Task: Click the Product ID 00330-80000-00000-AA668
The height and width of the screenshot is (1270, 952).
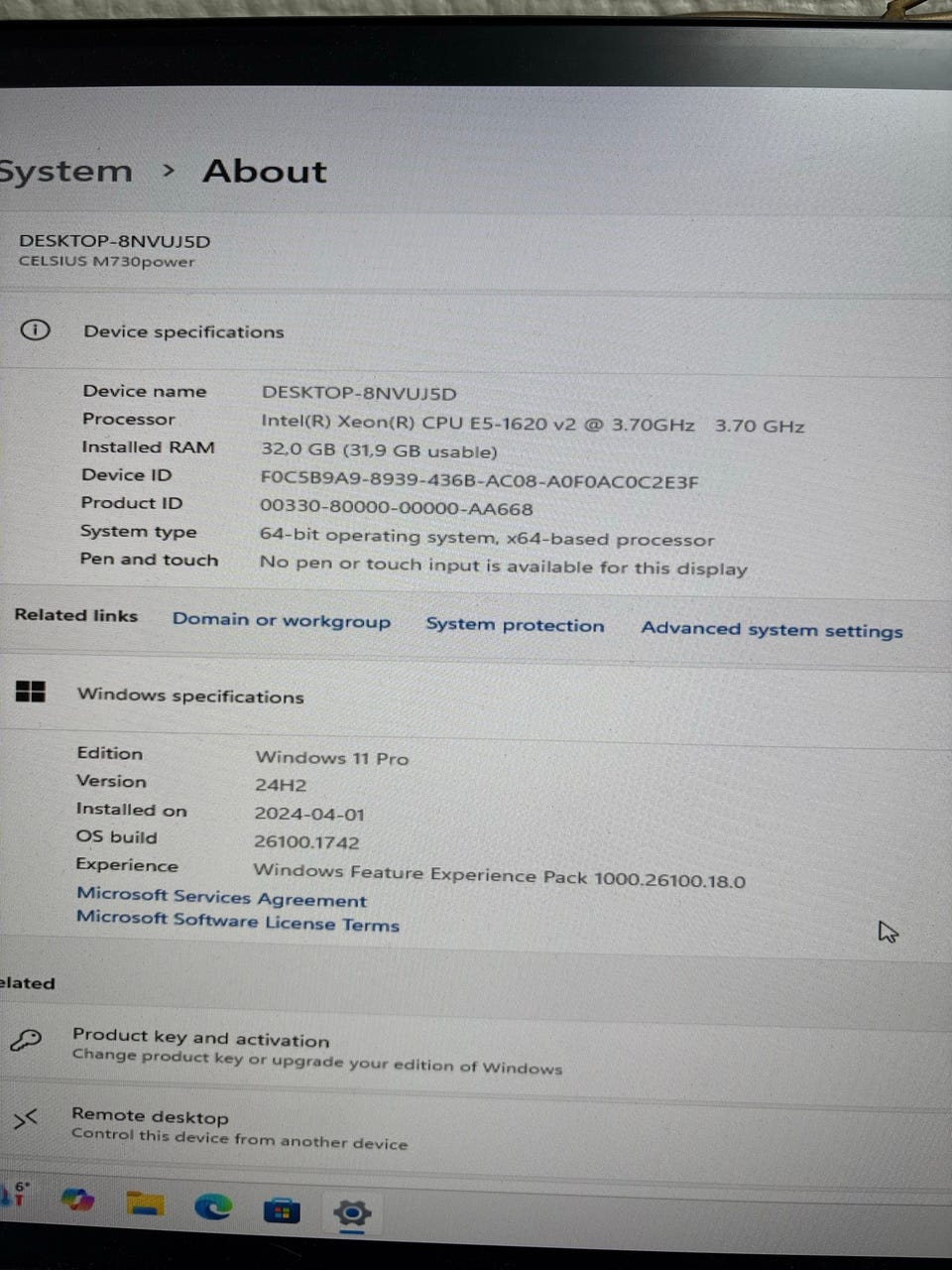Action: click(397, 508)
